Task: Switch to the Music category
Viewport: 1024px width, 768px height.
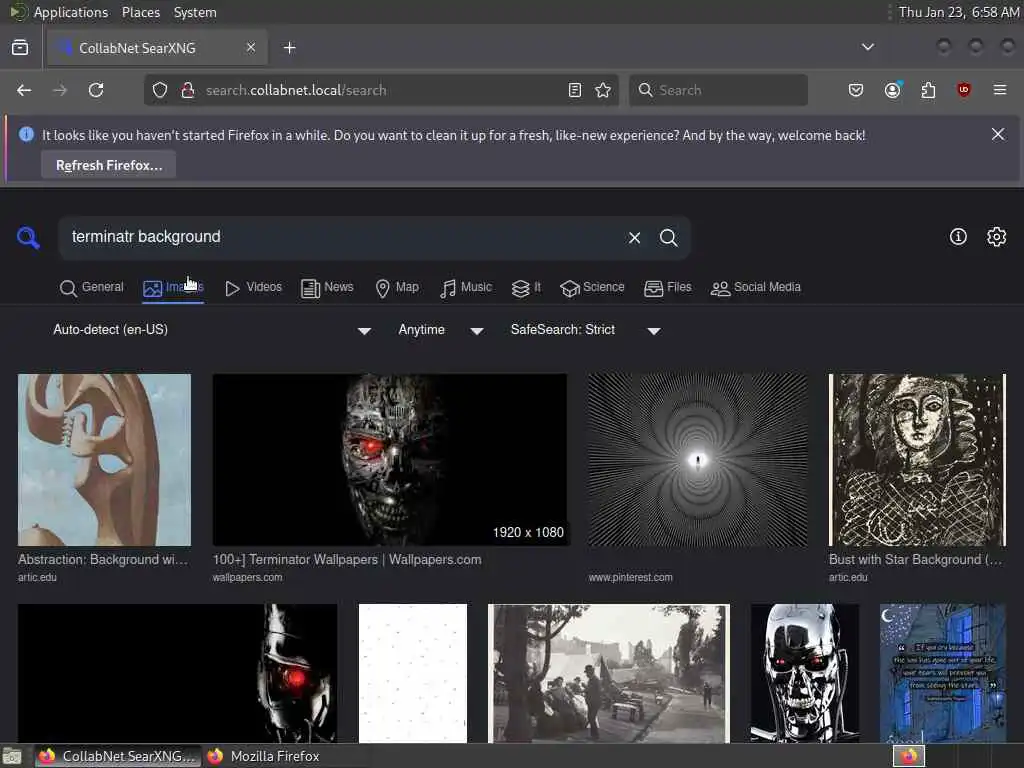Action: [466, 287]
